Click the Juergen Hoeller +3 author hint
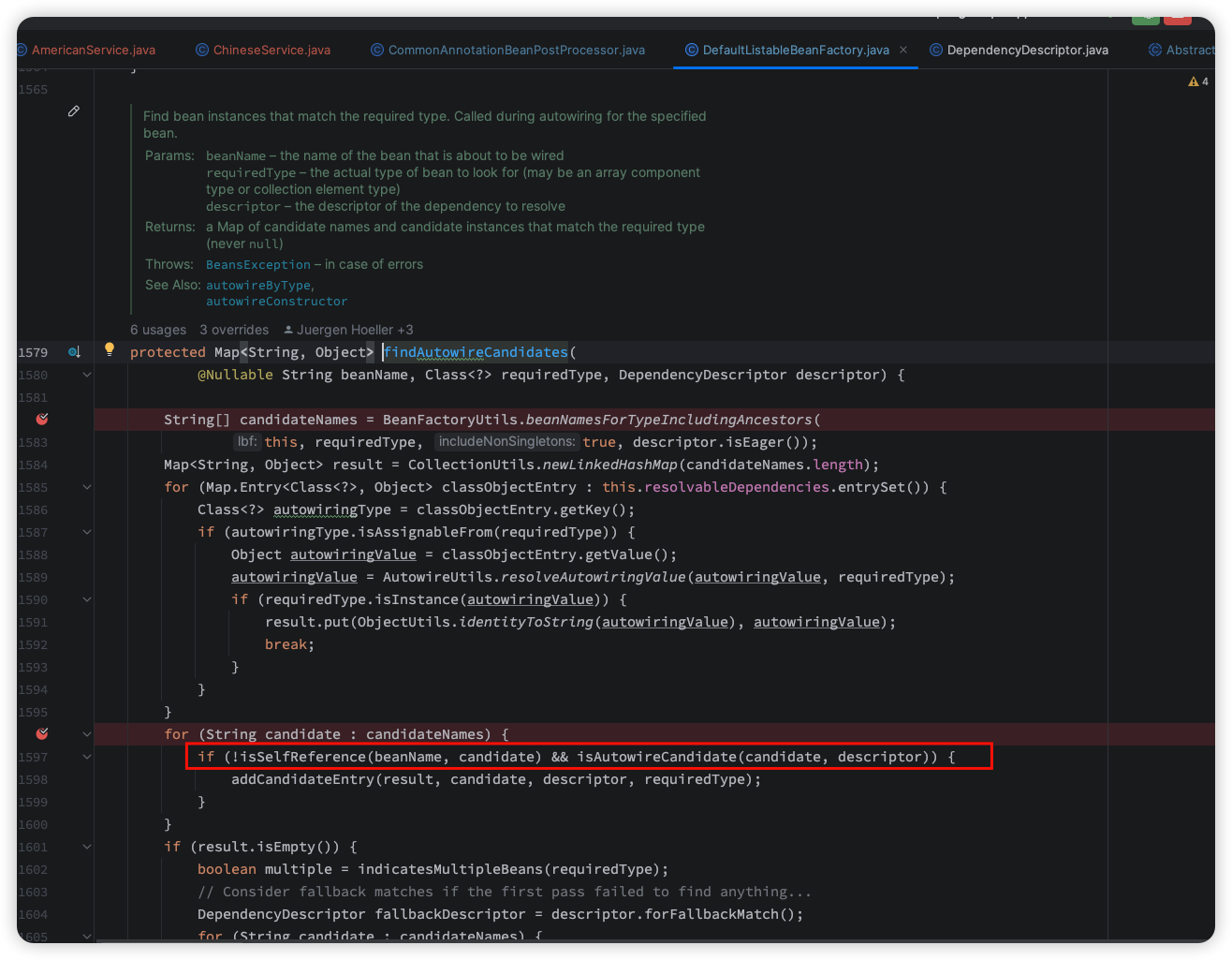 coord(348,330)
